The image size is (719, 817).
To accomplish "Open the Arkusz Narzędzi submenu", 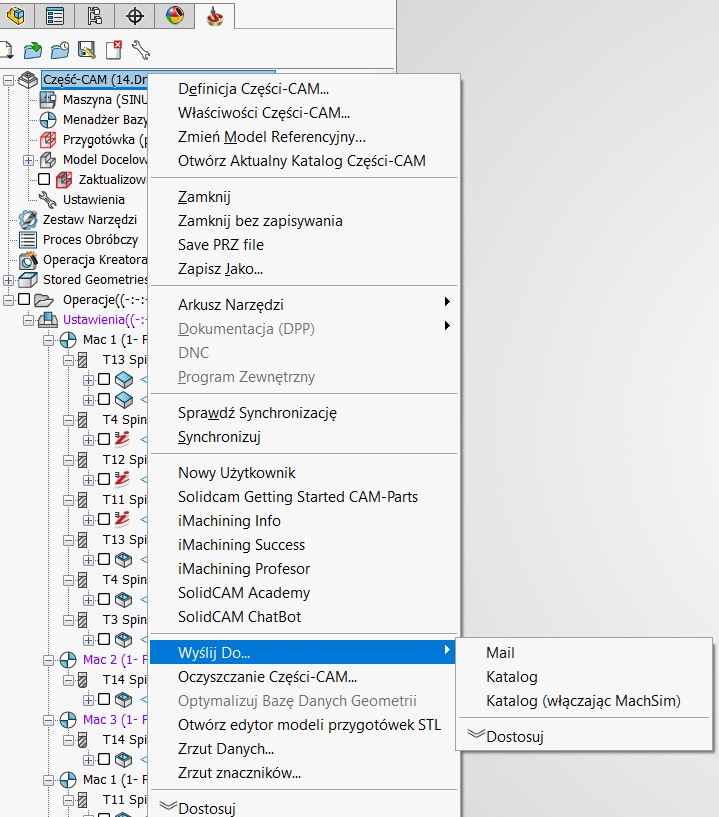I will 304,304.
